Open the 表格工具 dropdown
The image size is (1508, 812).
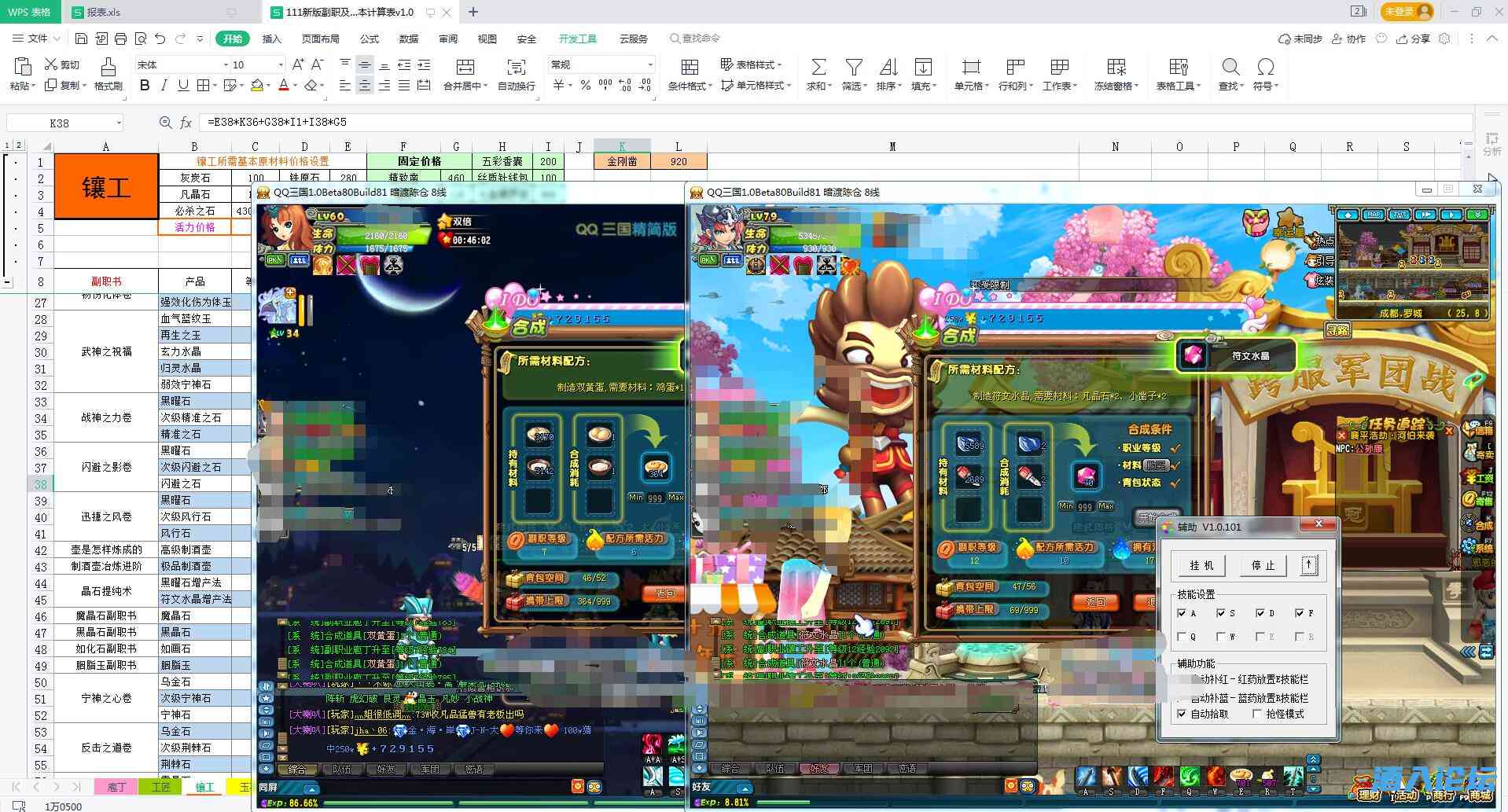point(1178,86)
